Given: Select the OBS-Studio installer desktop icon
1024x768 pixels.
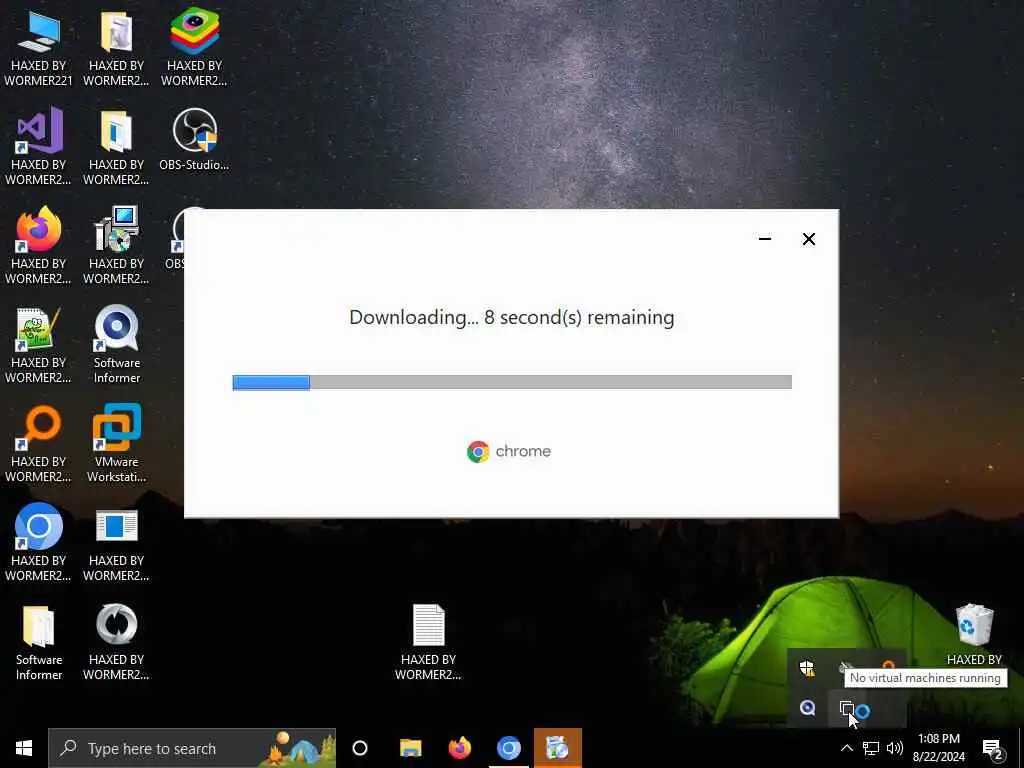Looking at the screenshot, I should pos(194,131).
